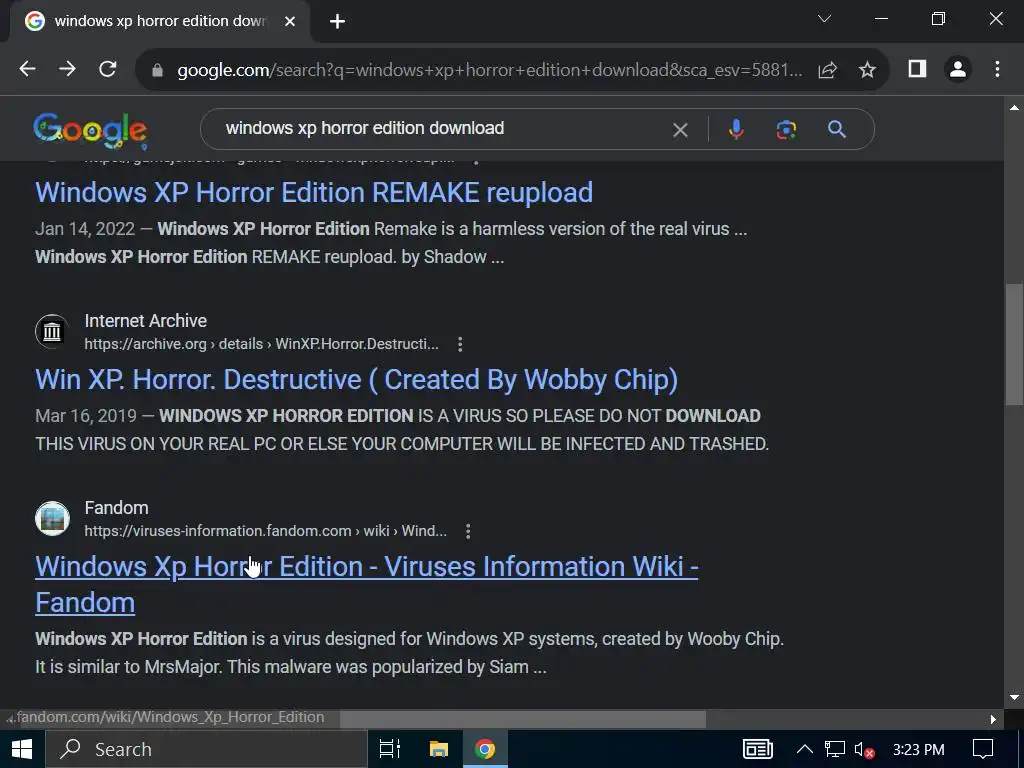1024x768 pixels.
Task: Open the Viruses Information Wiki Fandom result
Action: (x=366, y=584)
